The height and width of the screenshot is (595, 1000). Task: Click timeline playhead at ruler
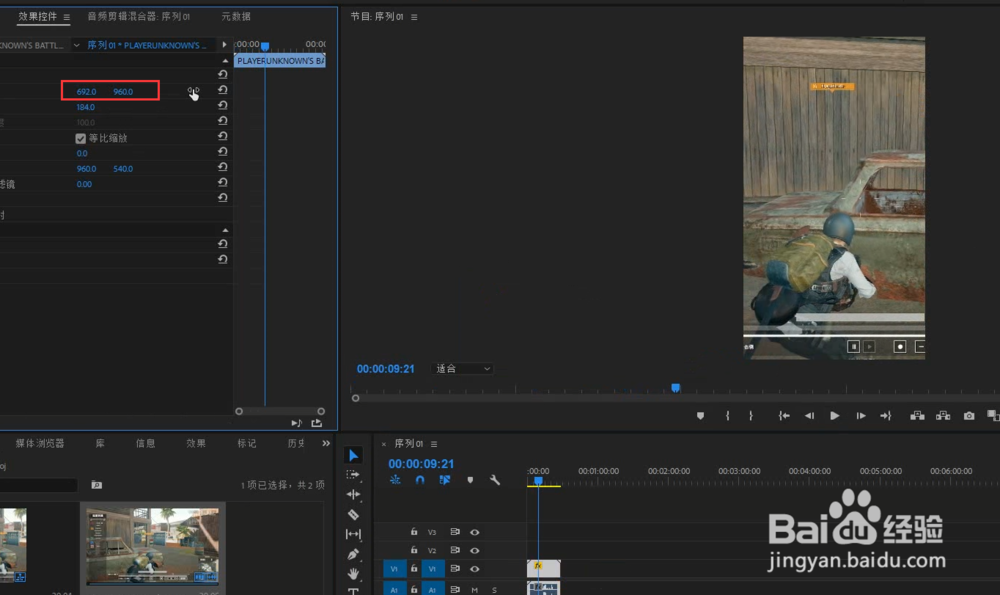pyautogui.click(x=538, y=480)
